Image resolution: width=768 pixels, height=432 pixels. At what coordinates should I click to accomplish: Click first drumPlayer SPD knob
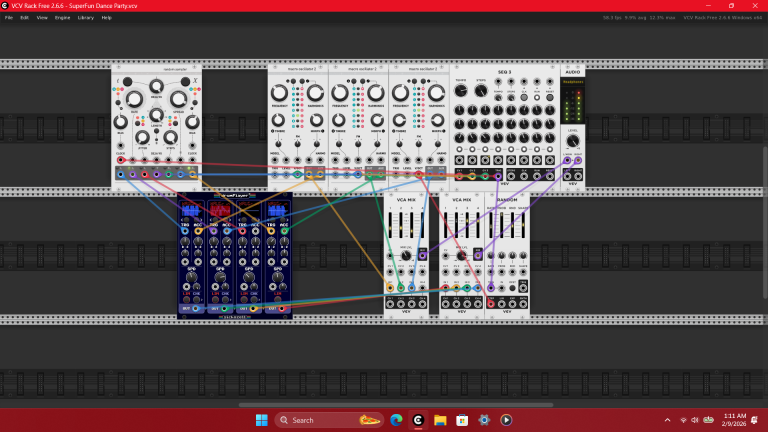pyautogui.click(x=192, y=277)
